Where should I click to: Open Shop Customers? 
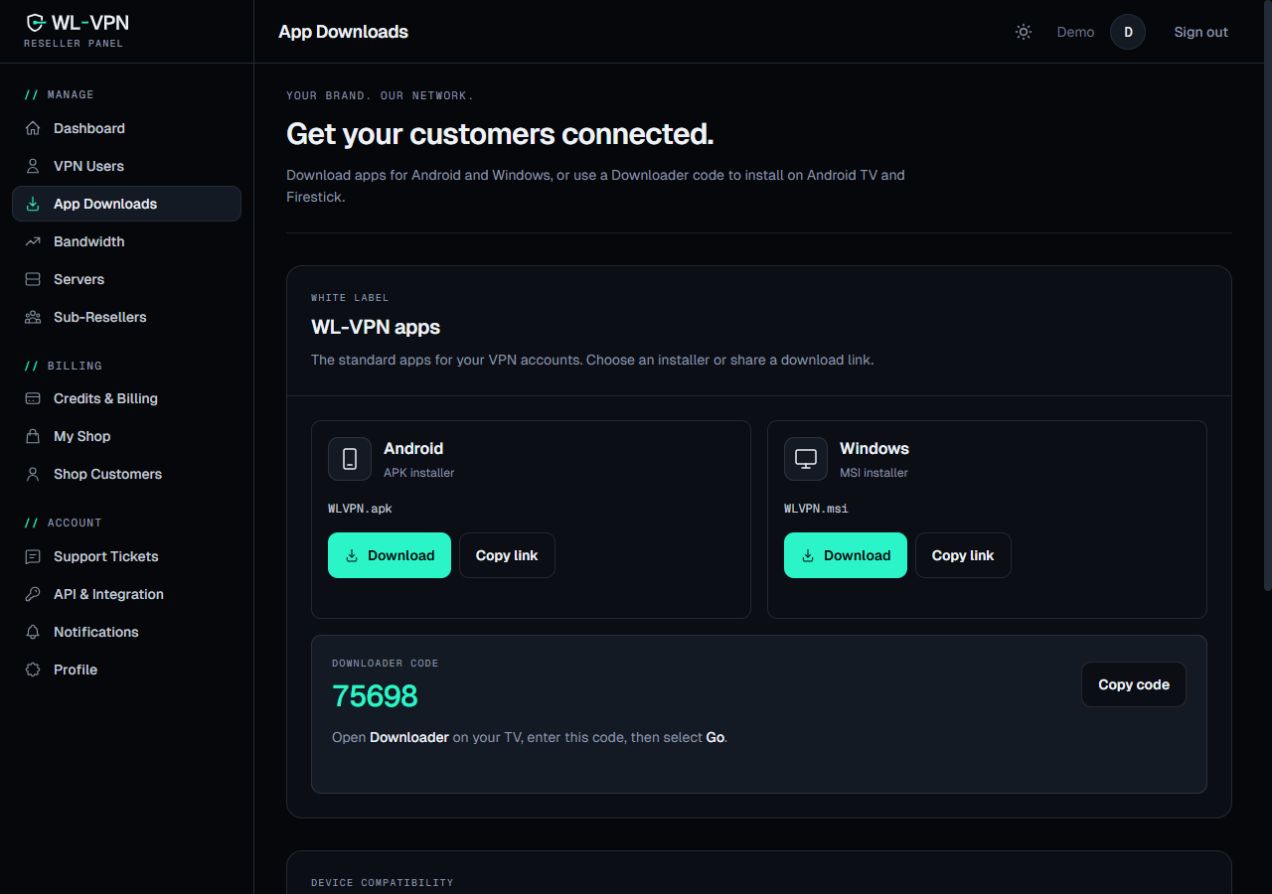[126, 474]
